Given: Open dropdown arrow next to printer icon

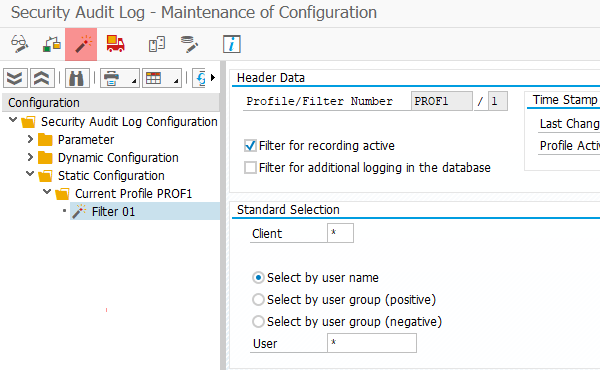Looking at the screenshot, I should click(134, 81).
